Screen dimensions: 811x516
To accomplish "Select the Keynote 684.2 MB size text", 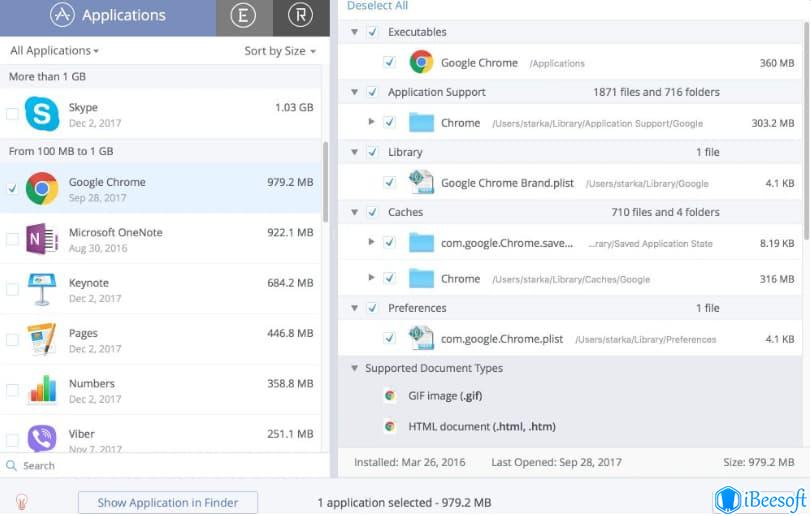I will [x=290, y=283].
